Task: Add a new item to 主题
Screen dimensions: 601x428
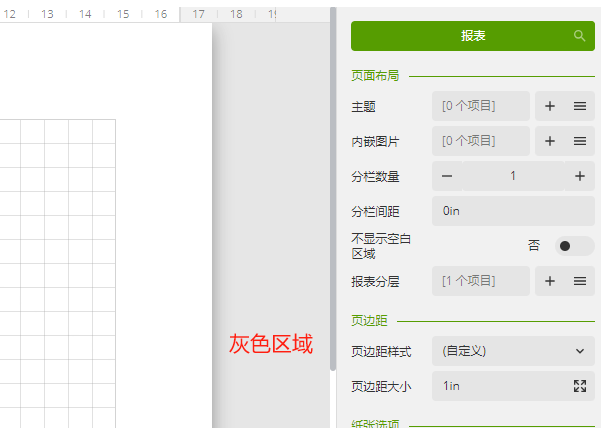Action: (x=550, y=106)
